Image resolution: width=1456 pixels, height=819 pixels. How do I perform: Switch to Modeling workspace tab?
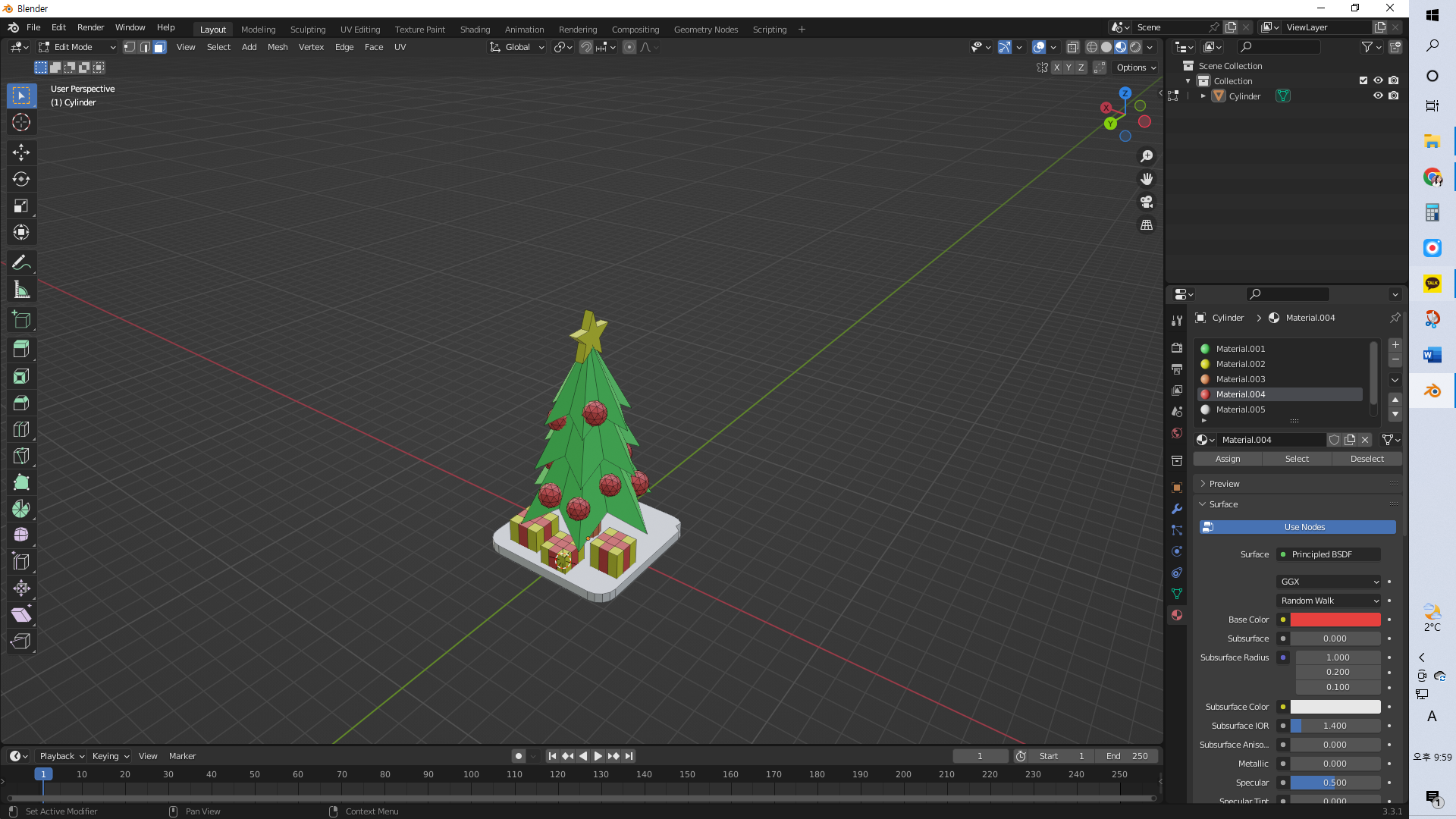pyautogui.click(x=258, y=30)
